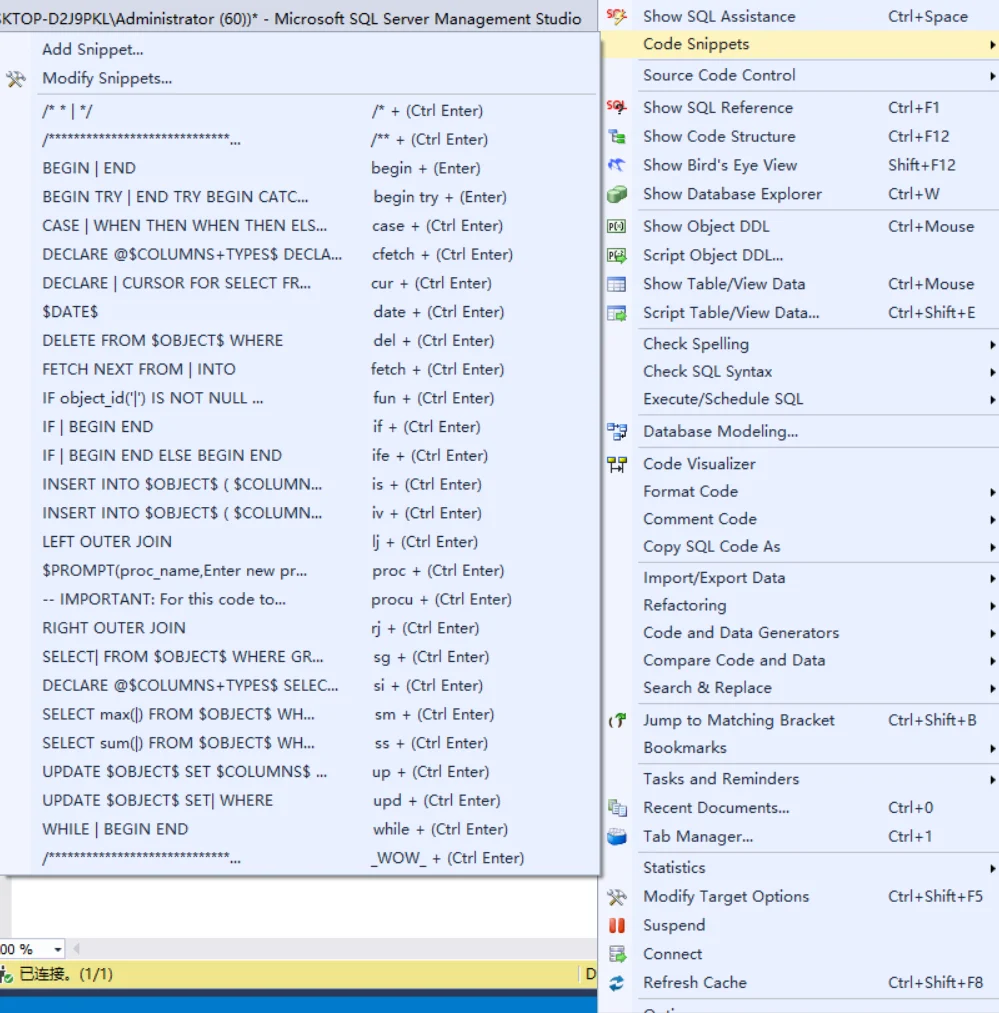Image resolution: width=999 pixels, height=1013 pixels.
Task: Choose the RIGHT OUTER JOIN snippet
Action: [299, 628]
